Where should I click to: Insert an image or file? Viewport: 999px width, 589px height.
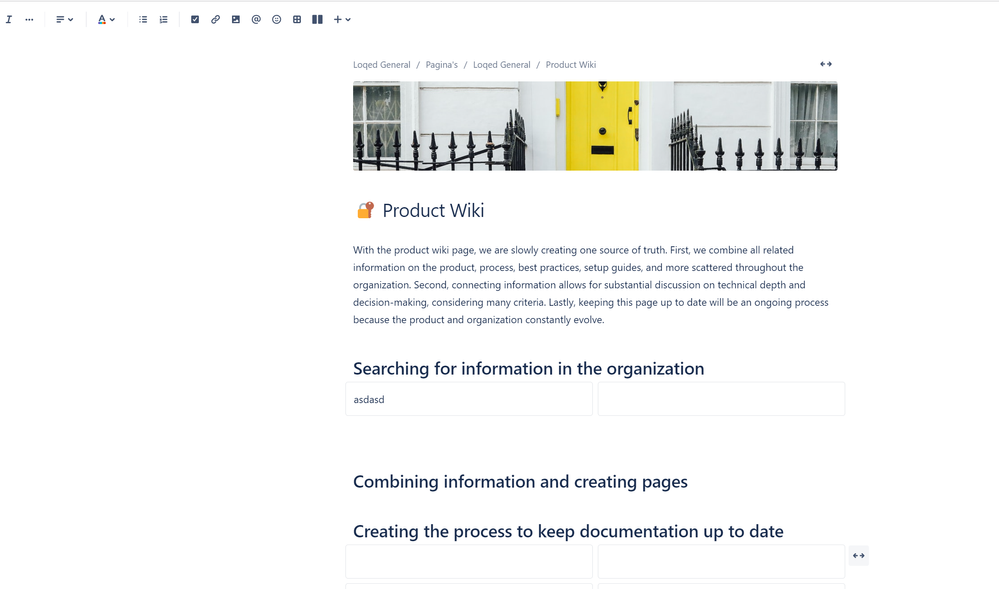pyautogui.click(x=236, y=20)
